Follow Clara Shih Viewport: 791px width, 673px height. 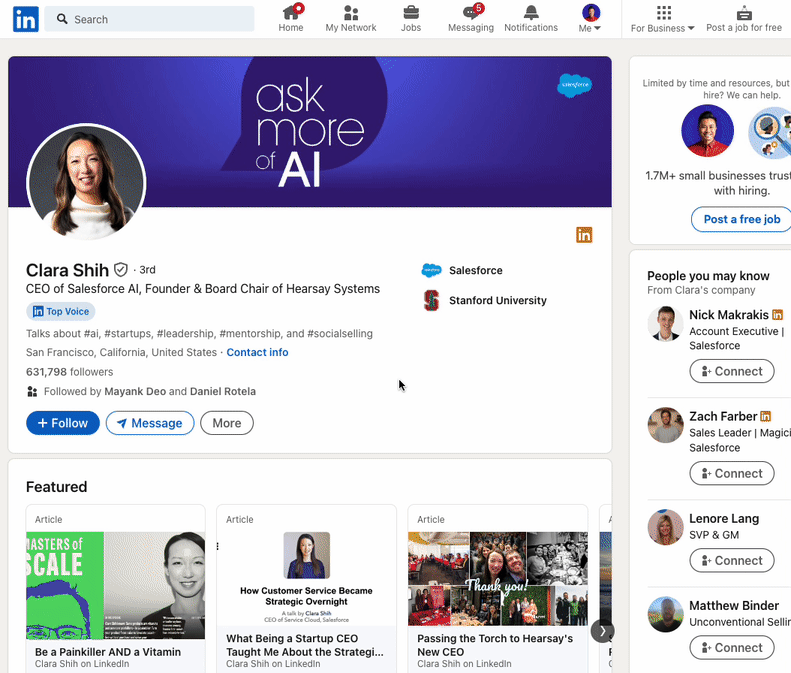point(63,423)
